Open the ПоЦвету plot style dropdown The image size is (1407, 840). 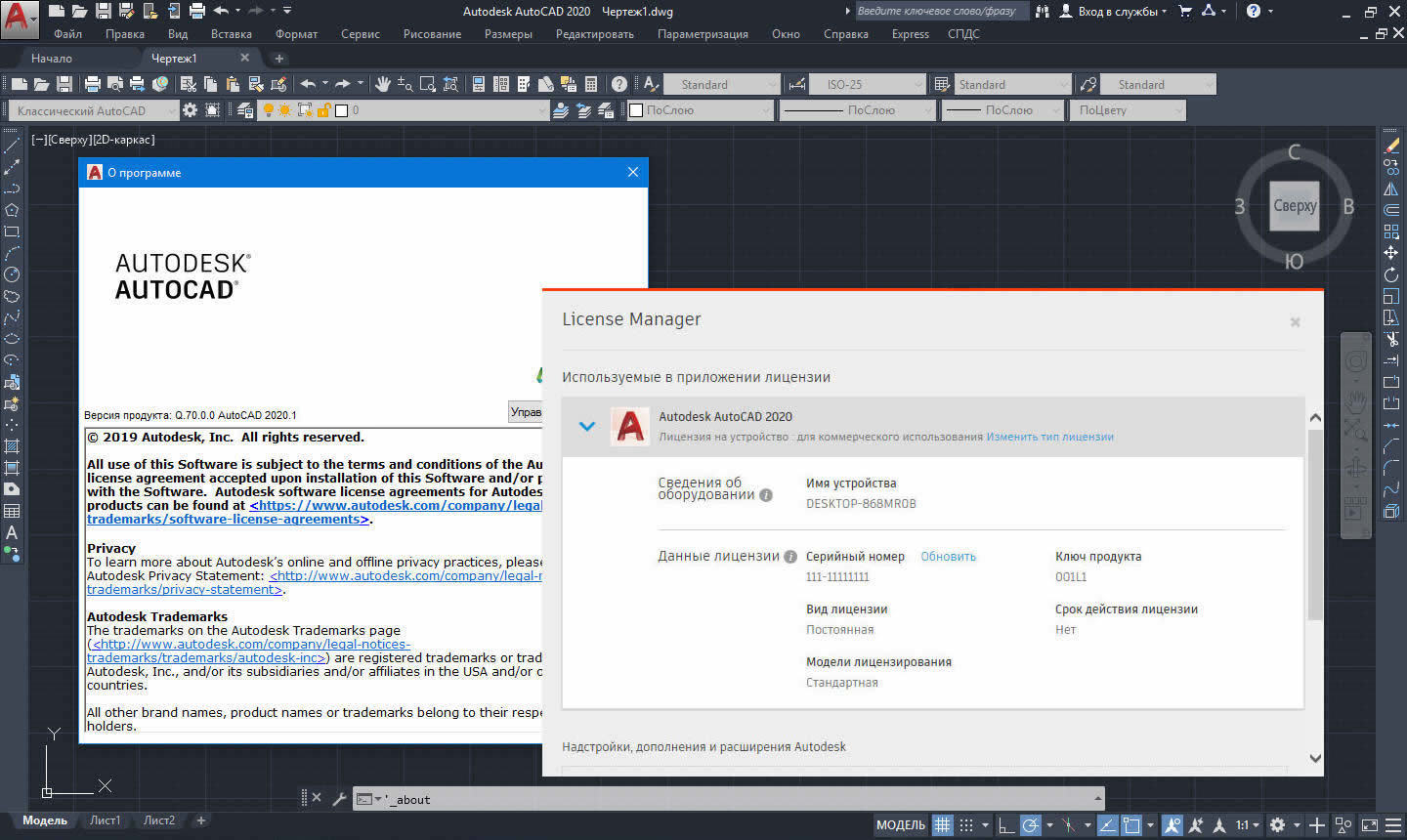[x=1128, y=110]
